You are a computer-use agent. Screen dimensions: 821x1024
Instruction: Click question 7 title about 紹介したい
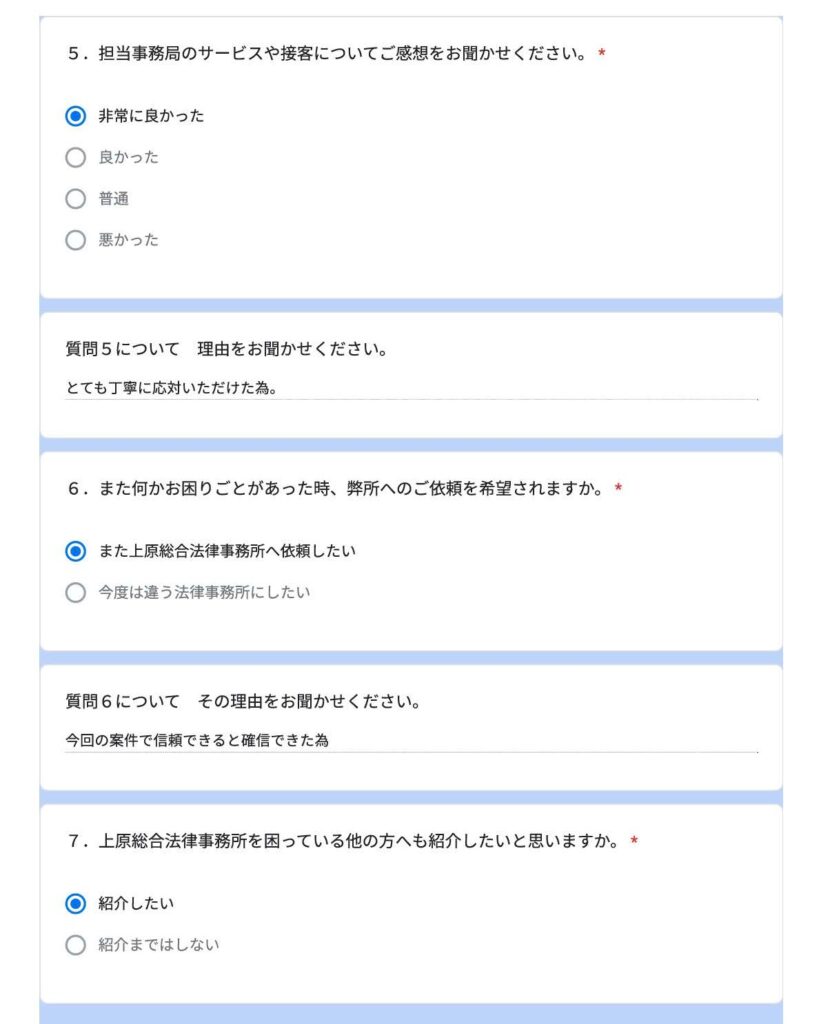click(346, 842)
